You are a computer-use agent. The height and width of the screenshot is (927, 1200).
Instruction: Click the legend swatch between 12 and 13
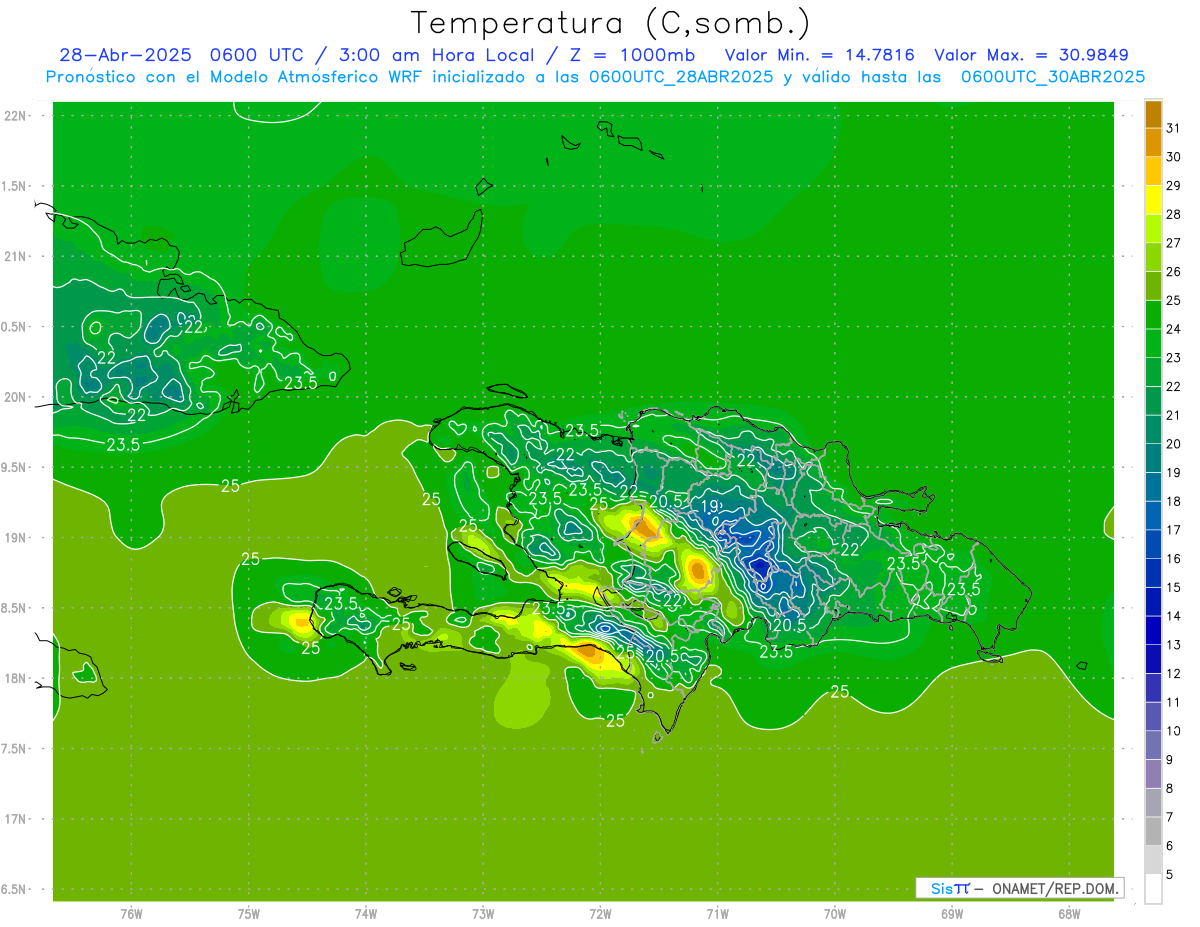1153,659
